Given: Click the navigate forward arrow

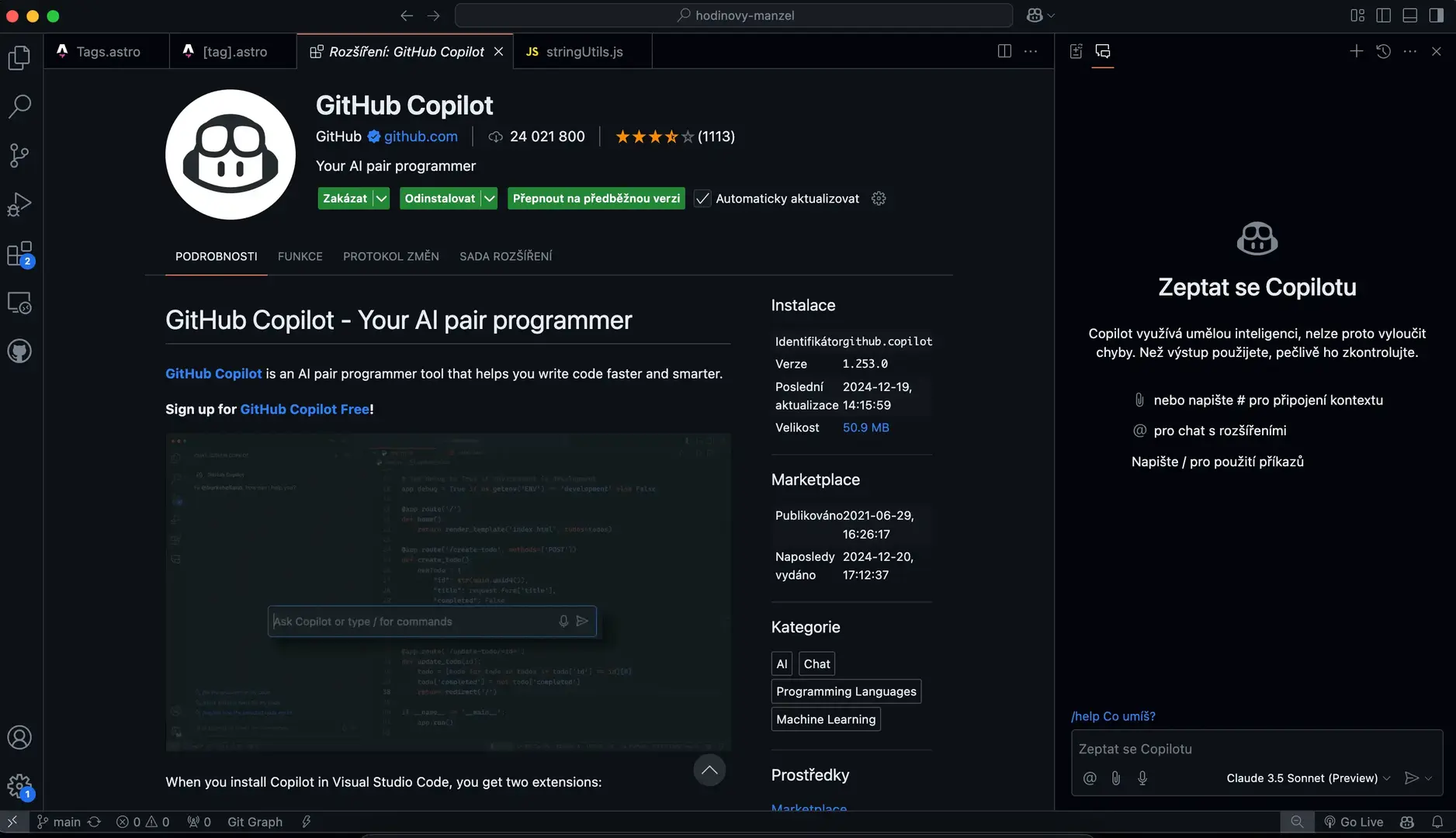Looking at the screenshot, I should click(433, 16).
